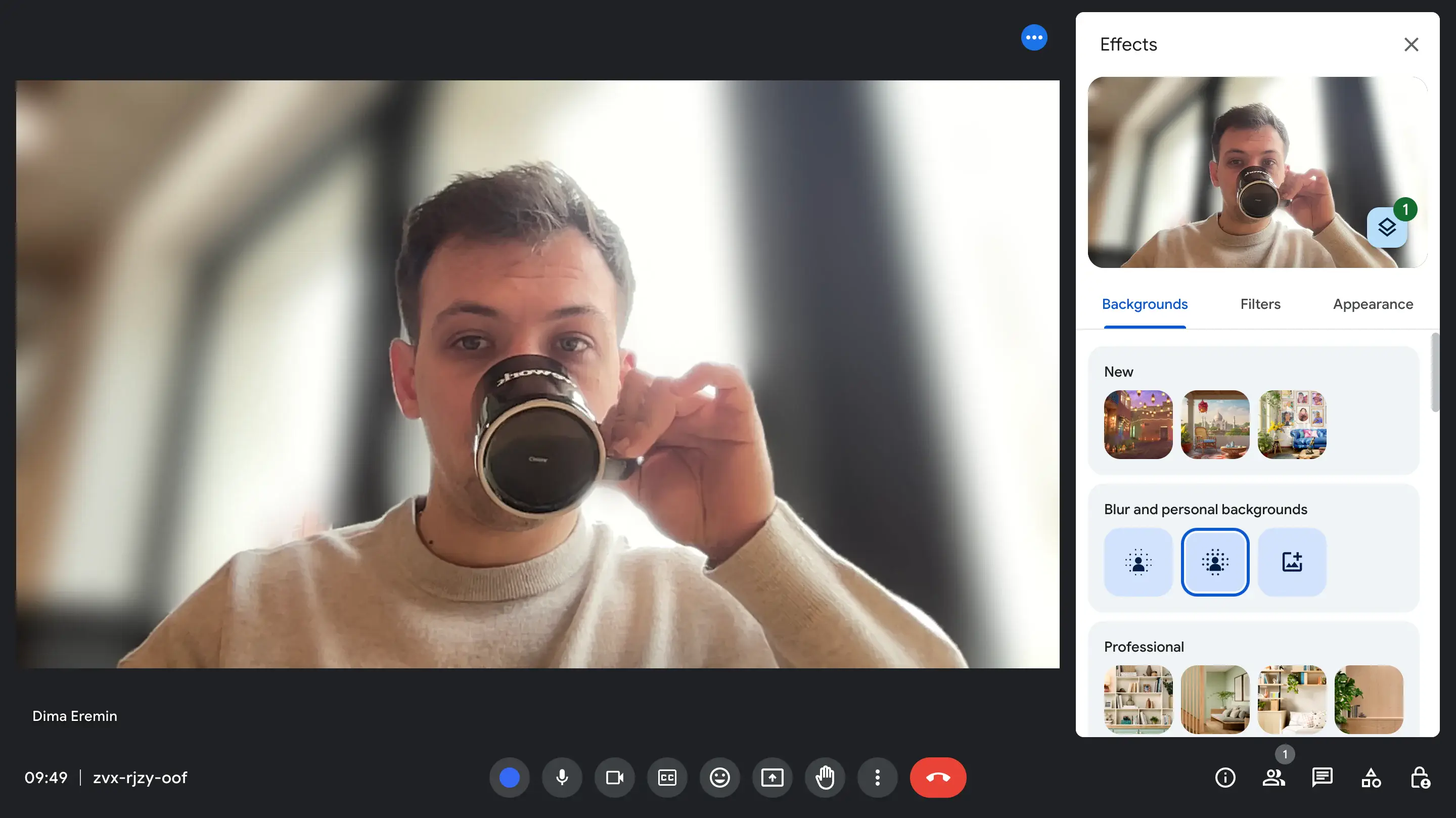The width and height of the screenshot is (1456, 818).
Task: Click the captions/subtitles icon
Action: pyautogui.click(x=667, y=777)
